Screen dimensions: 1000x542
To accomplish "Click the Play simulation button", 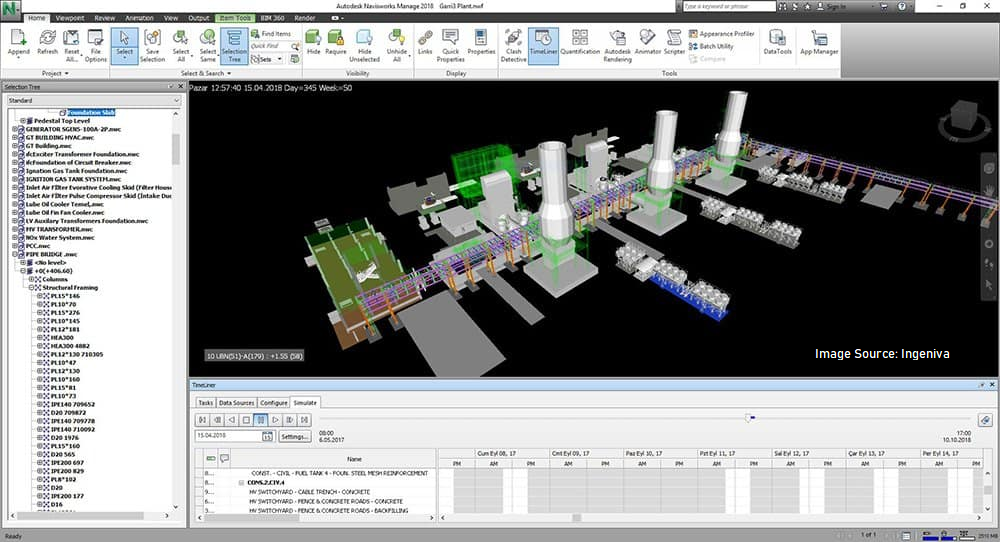I will click(276, 420).
